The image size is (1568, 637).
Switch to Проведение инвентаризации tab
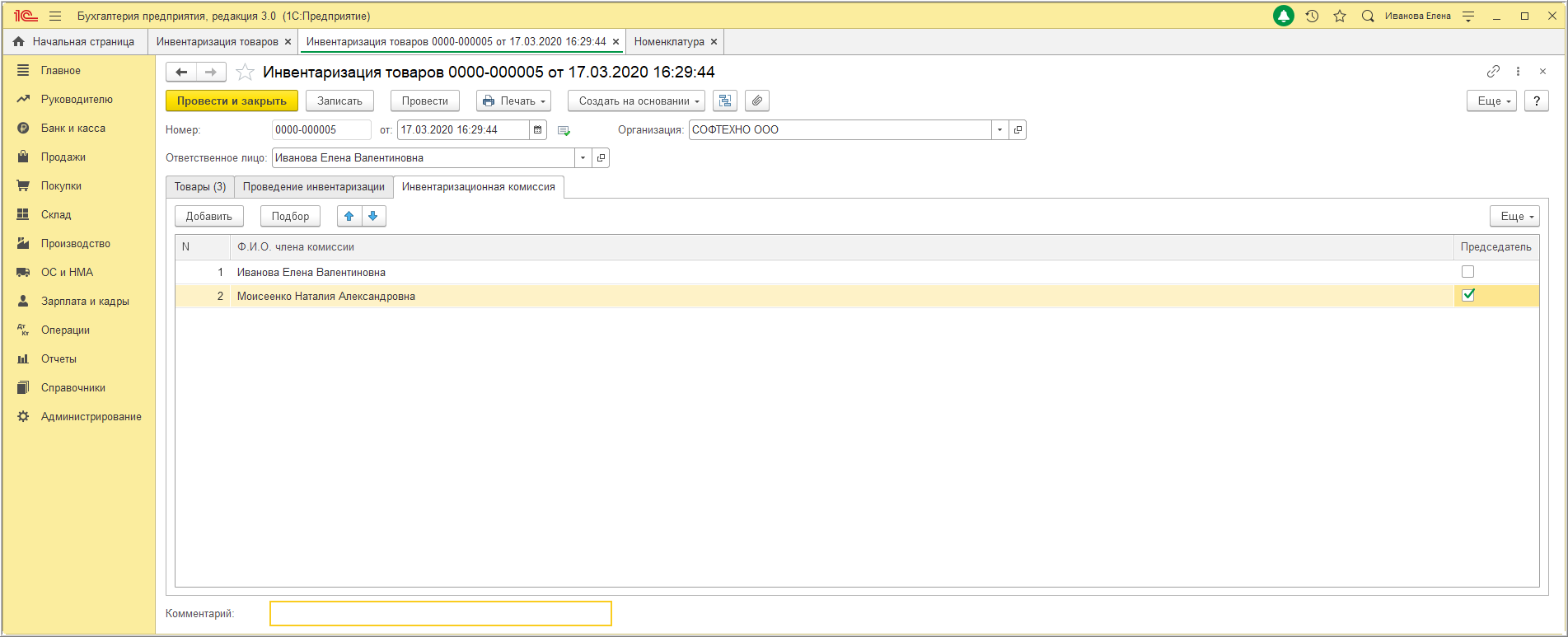[x=314, y=187]
